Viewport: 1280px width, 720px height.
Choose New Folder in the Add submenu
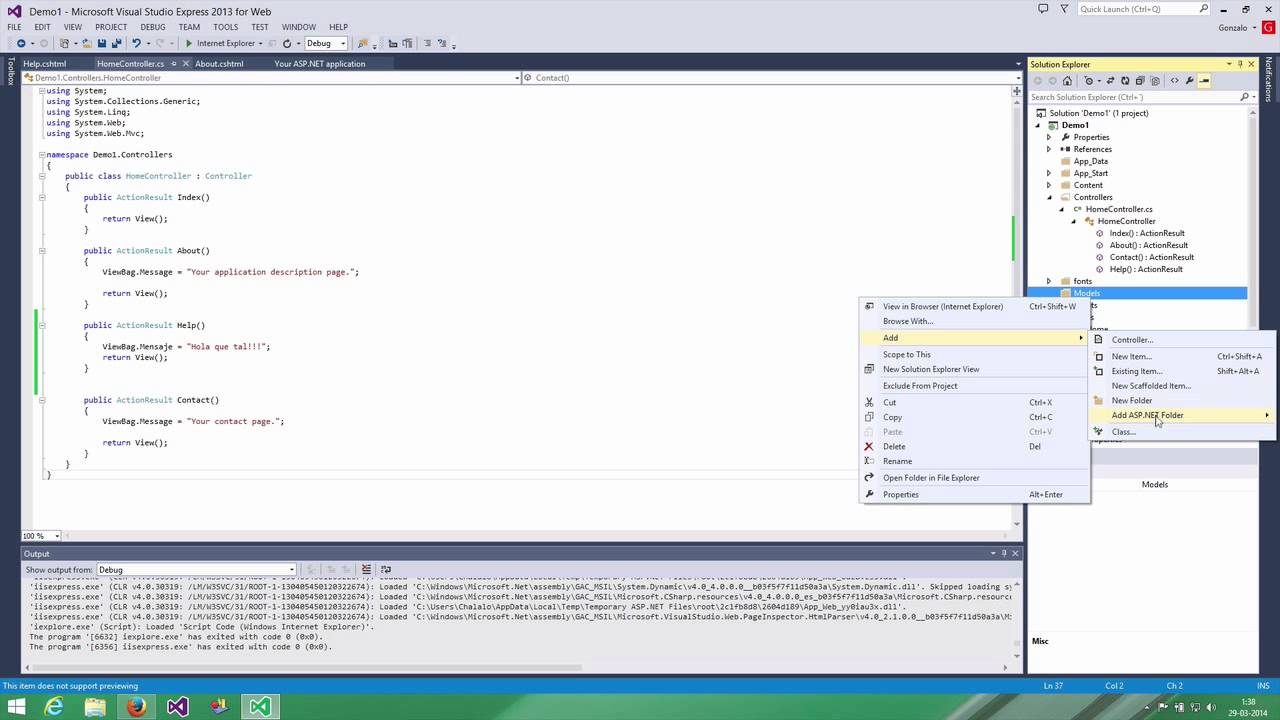pos(1132,400)
